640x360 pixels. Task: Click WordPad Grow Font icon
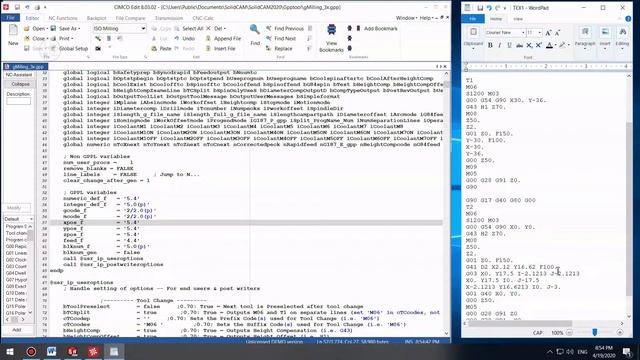pos(548,33)
